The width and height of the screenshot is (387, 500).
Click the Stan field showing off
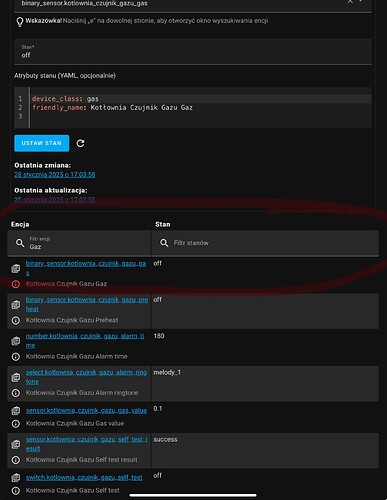tap(193, 51)
